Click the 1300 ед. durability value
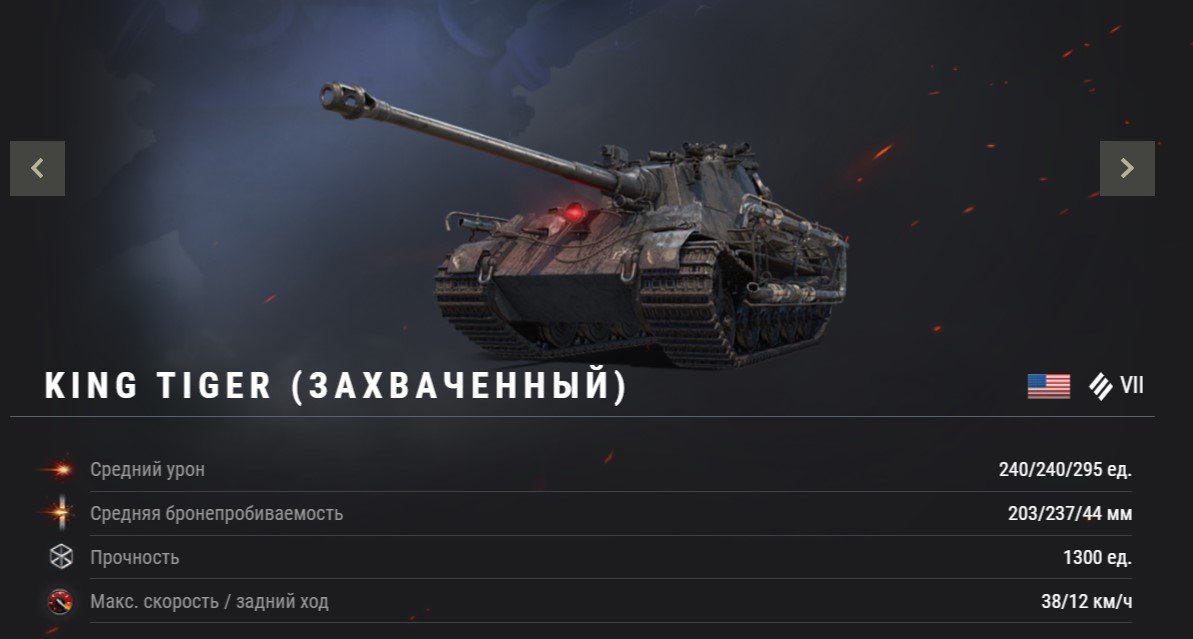Image resolution: width=1193 pixels, height=639 pixels. point(1097,558)
